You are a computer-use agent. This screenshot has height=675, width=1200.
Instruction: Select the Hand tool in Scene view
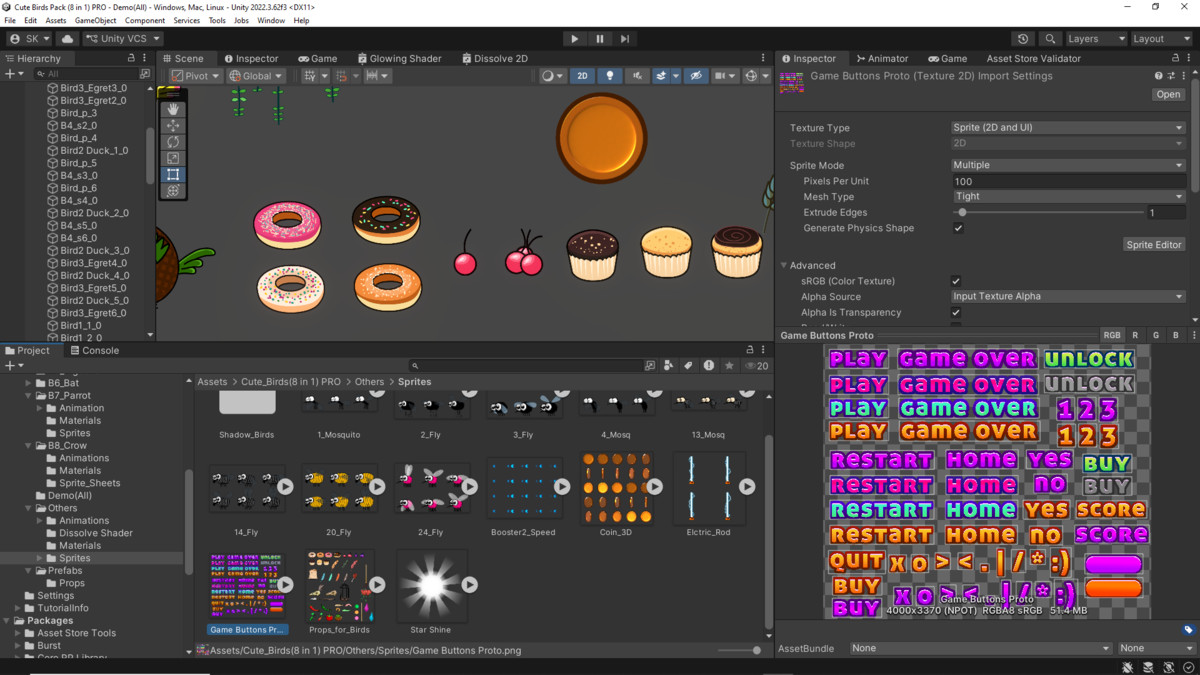[173, 109]
